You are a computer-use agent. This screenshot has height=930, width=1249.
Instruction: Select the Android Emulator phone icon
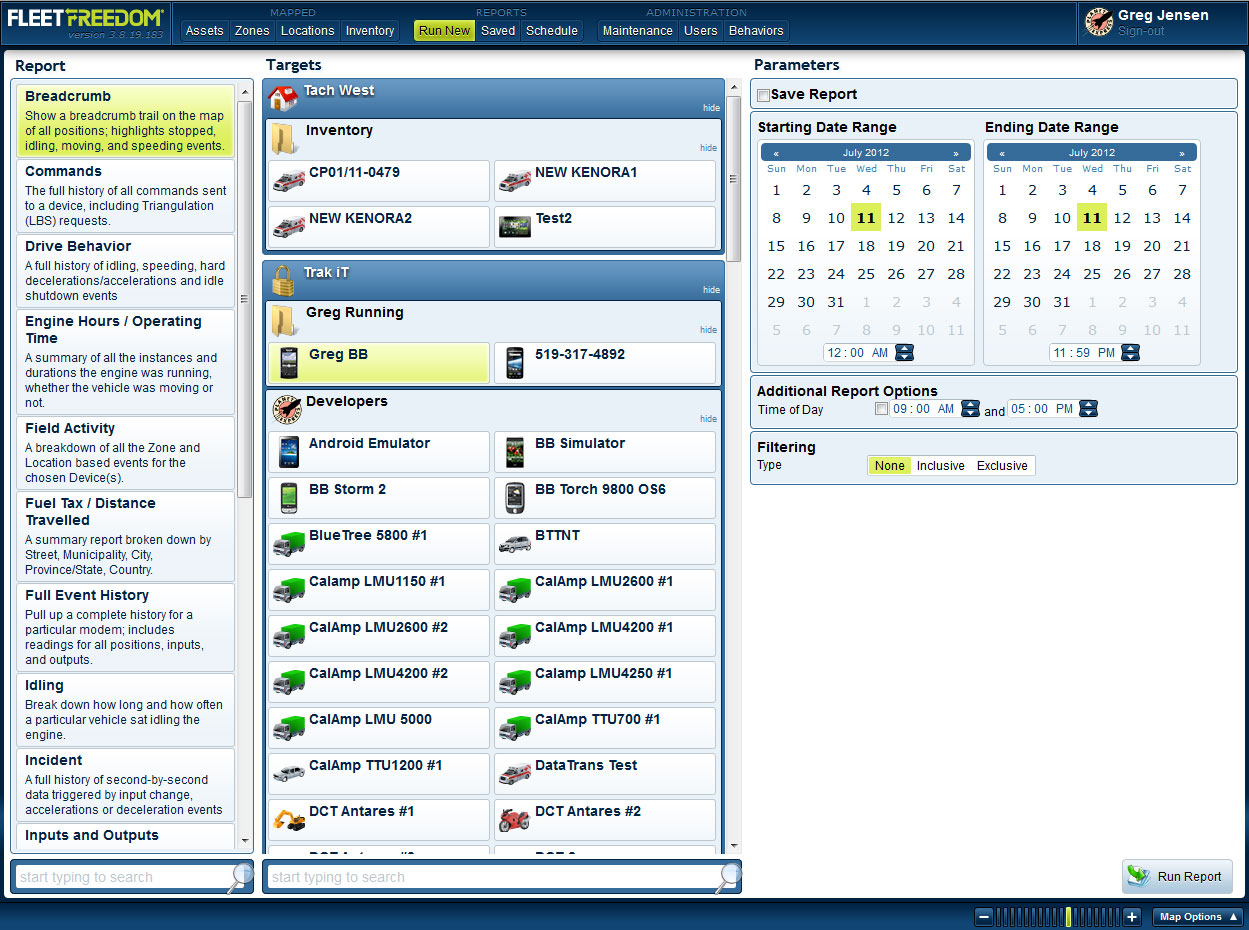(289, 452)
